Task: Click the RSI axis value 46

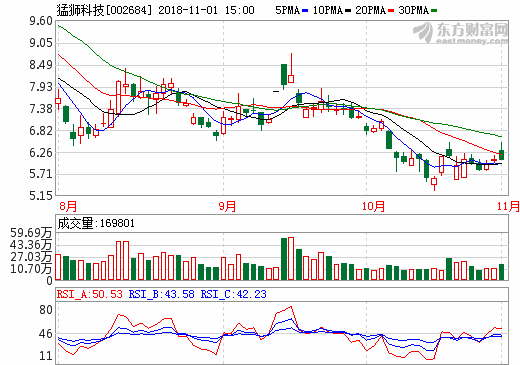Action: click(x=46, y=334)
